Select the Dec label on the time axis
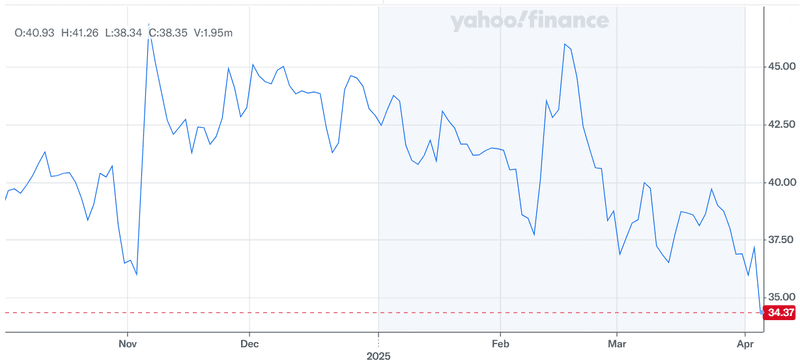This screenshot has height=361, width=800. 249,344
